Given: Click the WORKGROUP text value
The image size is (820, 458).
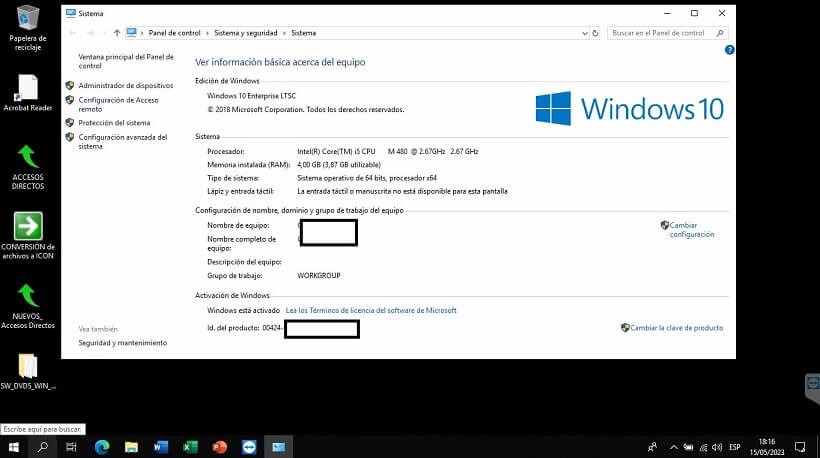Looking at the screenshot, I should (318, 276).
